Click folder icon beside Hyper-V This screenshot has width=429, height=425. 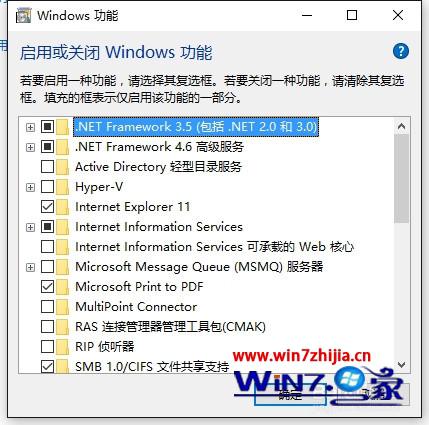coord(63,187)
